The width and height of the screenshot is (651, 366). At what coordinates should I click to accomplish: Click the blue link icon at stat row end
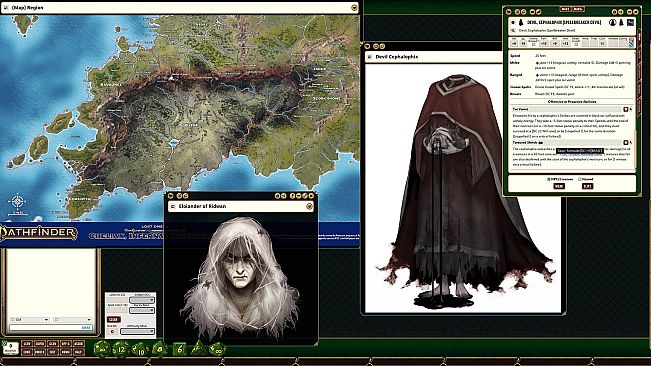pos(631,44)
